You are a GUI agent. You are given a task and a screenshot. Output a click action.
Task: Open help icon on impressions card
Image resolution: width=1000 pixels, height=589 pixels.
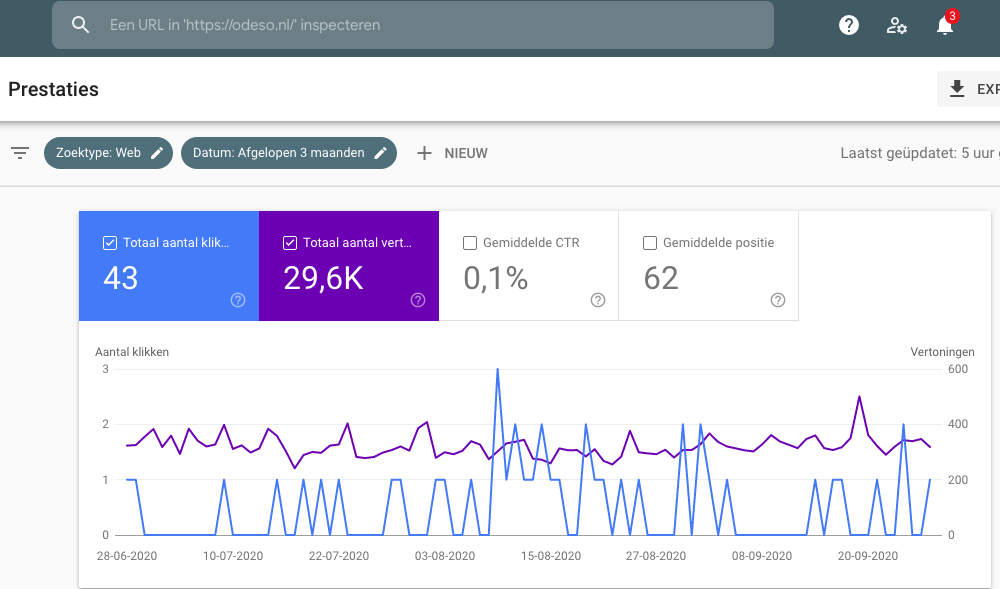pos(418,300)
